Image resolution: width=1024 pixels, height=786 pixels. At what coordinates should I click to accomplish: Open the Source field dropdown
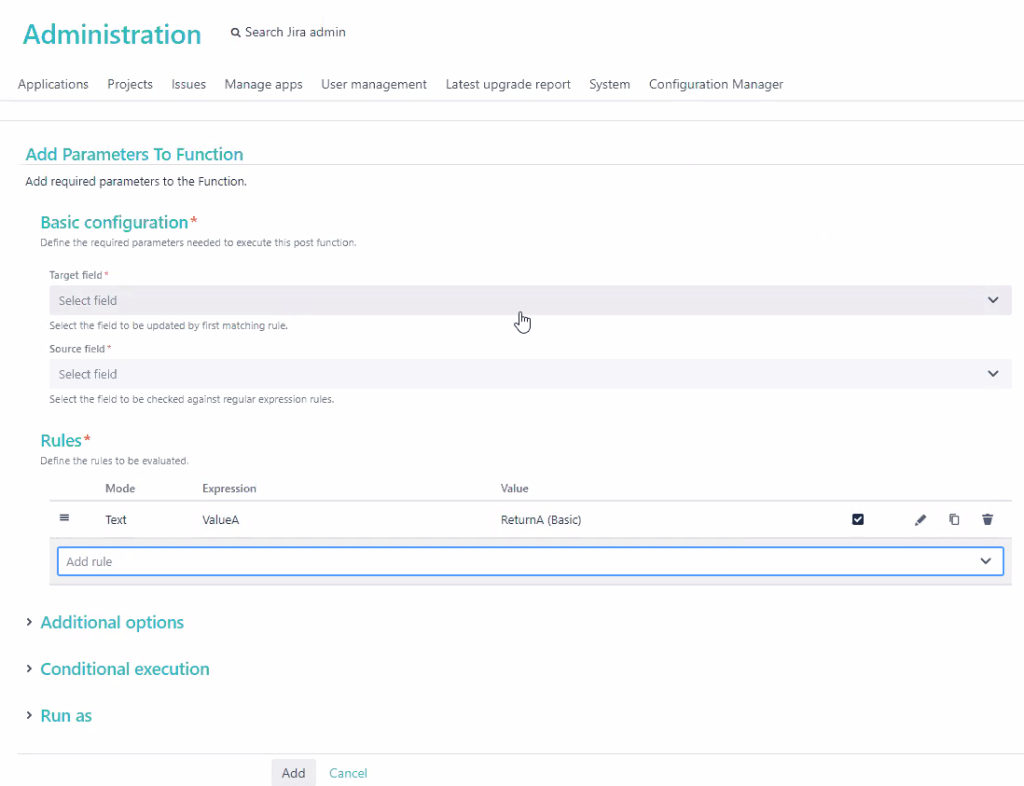tap(530, 374)
